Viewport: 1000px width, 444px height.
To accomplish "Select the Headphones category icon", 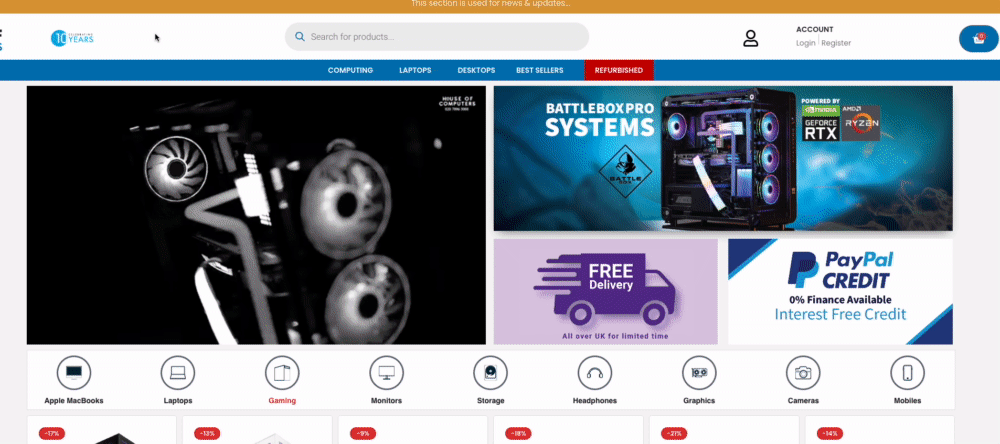I will coord(595,373).
